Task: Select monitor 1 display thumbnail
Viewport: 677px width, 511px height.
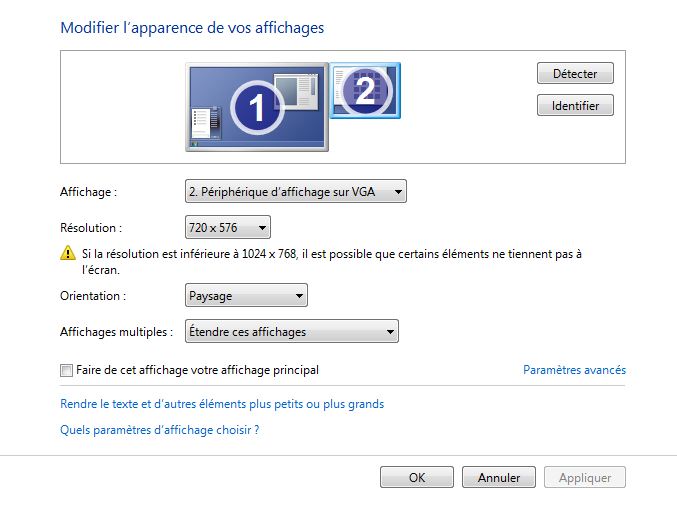Action: pos(256,108)
